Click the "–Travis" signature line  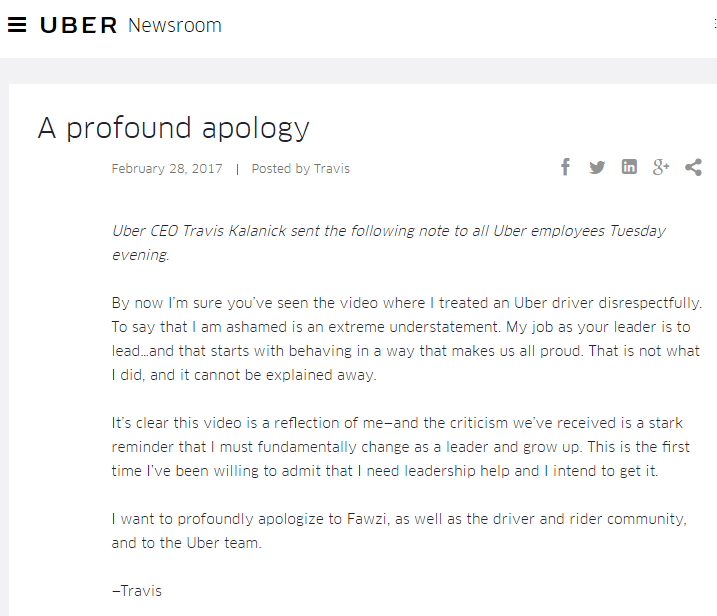tap(137, 590)
